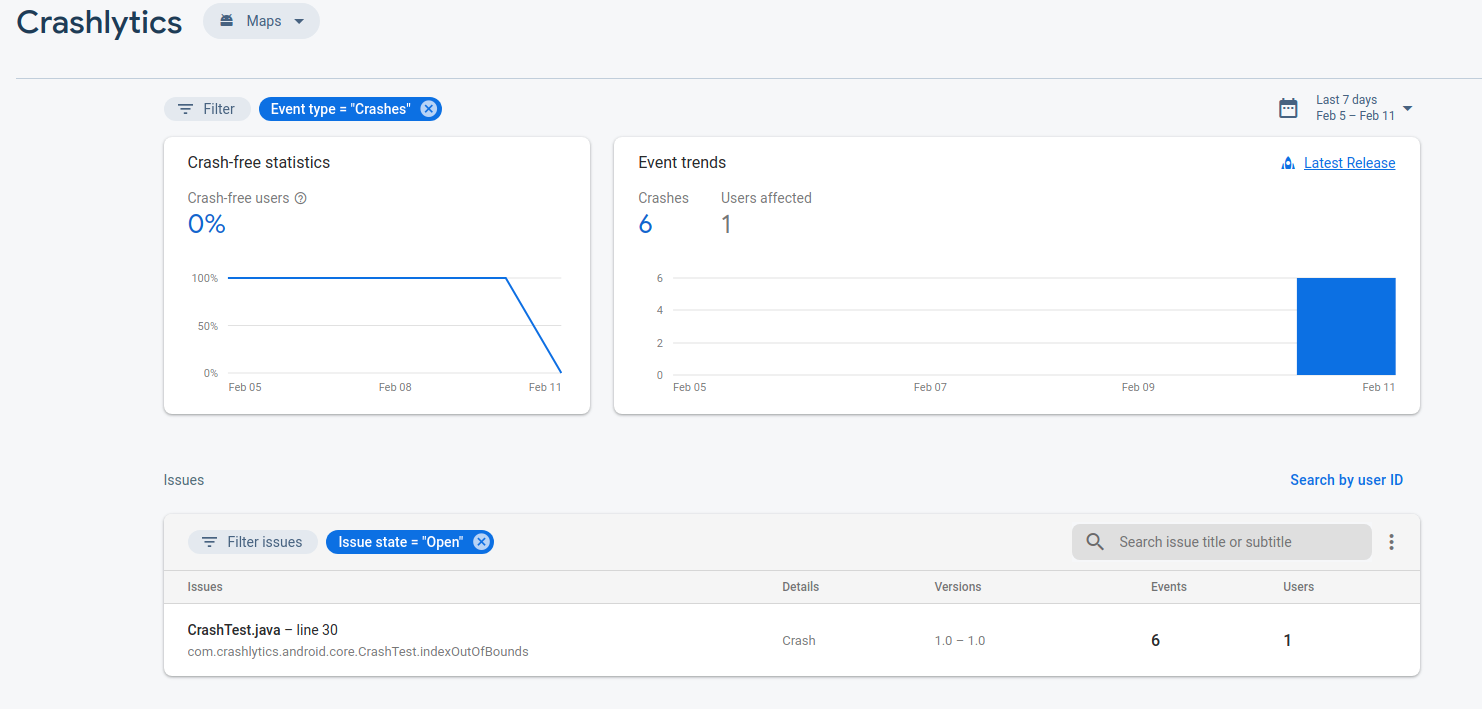Click Search by user ID link
Viewport: 1482px width, 709px height.
coord(1346,480)
